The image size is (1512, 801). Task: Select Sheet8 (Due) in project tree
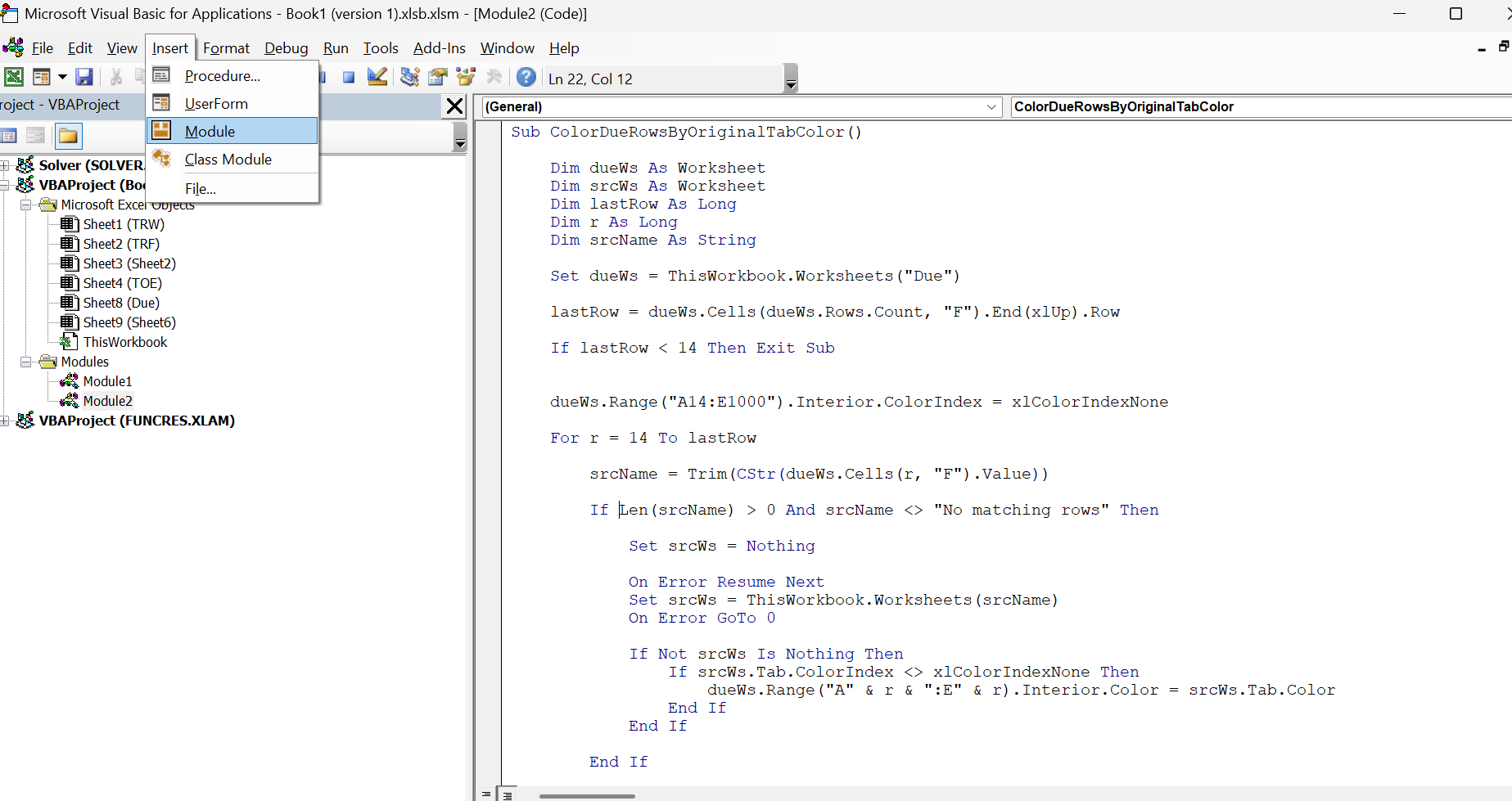[121, 303]
